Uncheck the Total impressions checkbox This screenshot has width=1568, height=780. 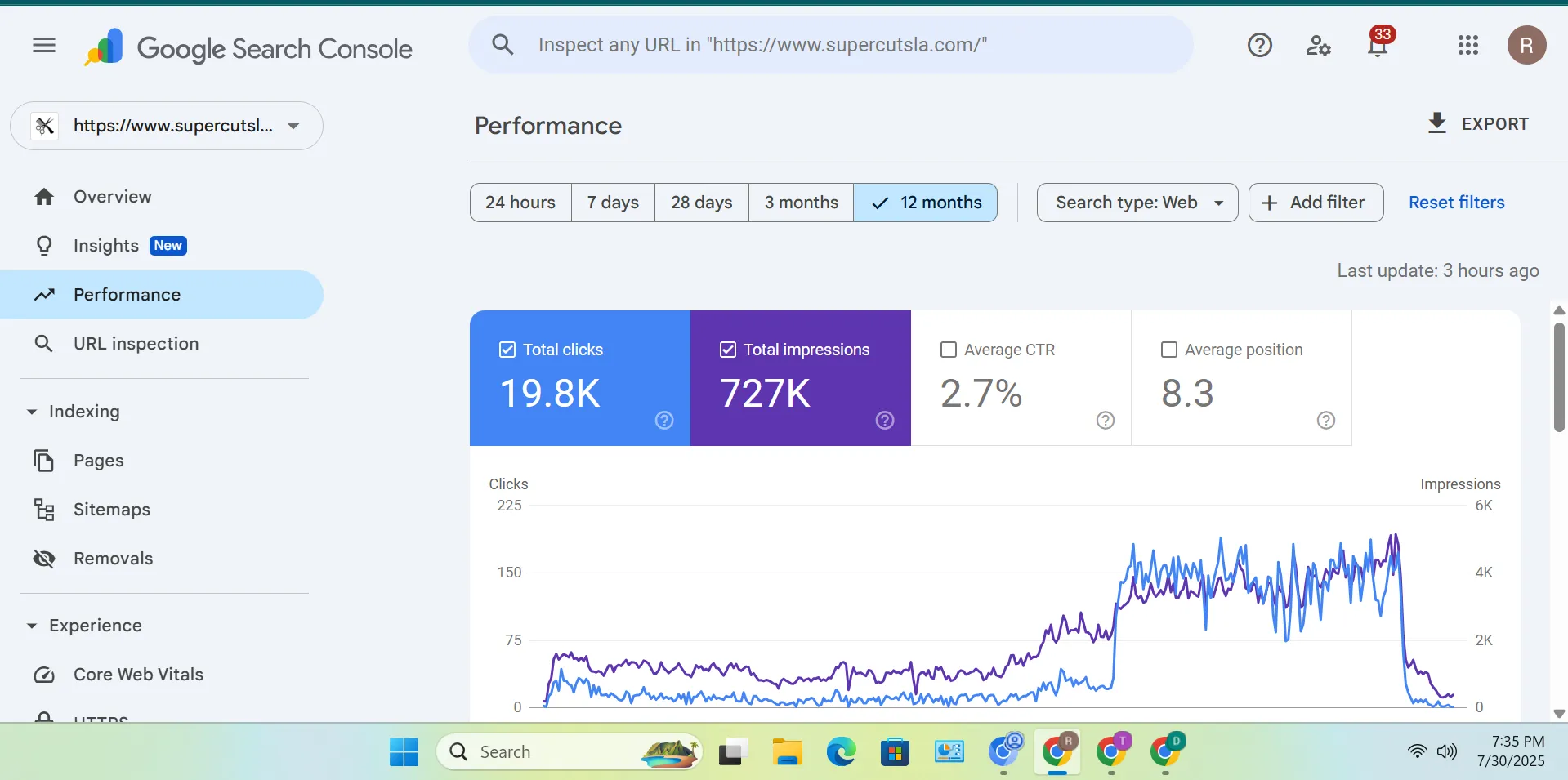[x=728, y=350]
